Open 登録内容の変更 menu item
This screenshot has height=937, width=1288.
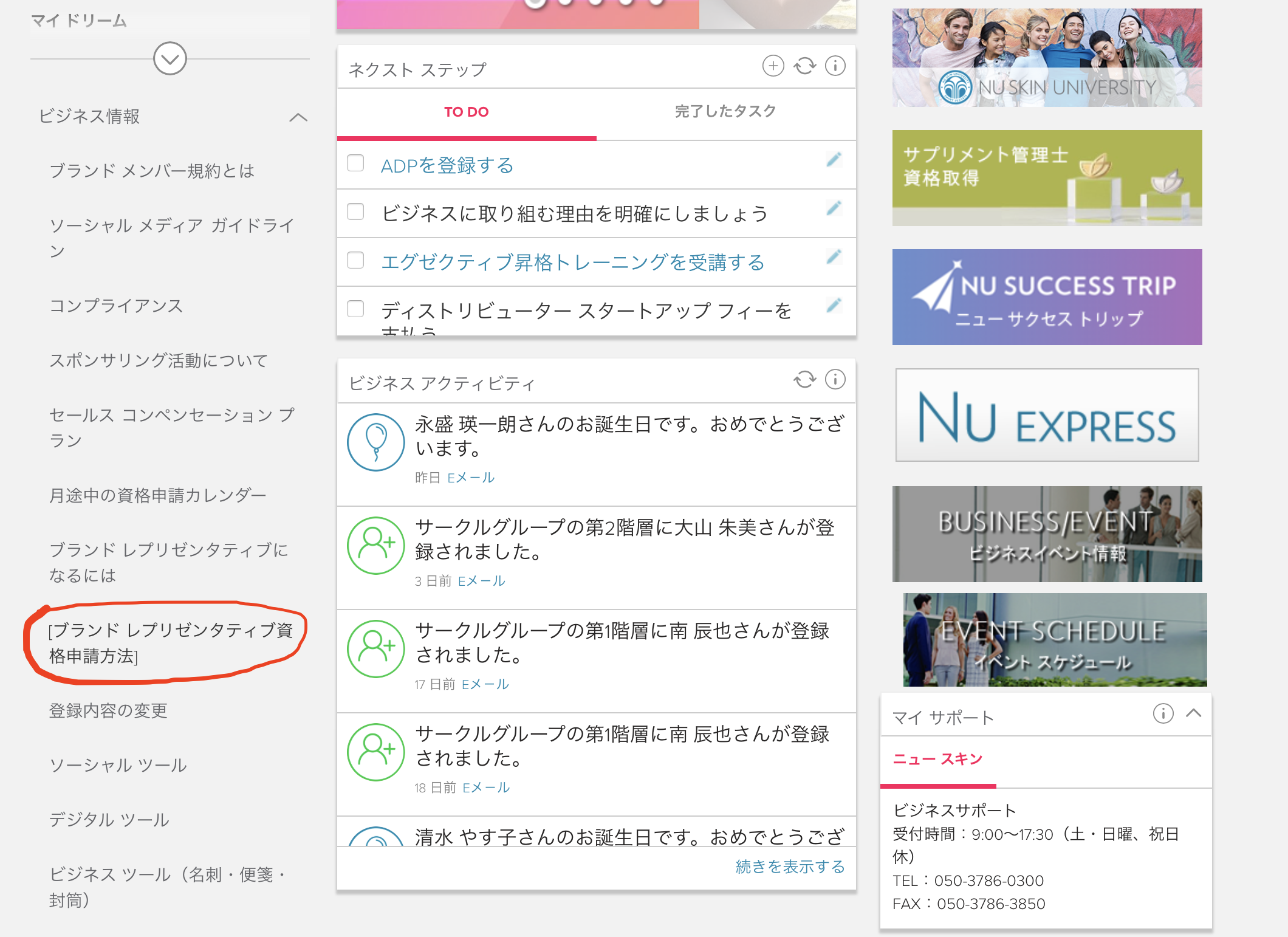point(108,711)
